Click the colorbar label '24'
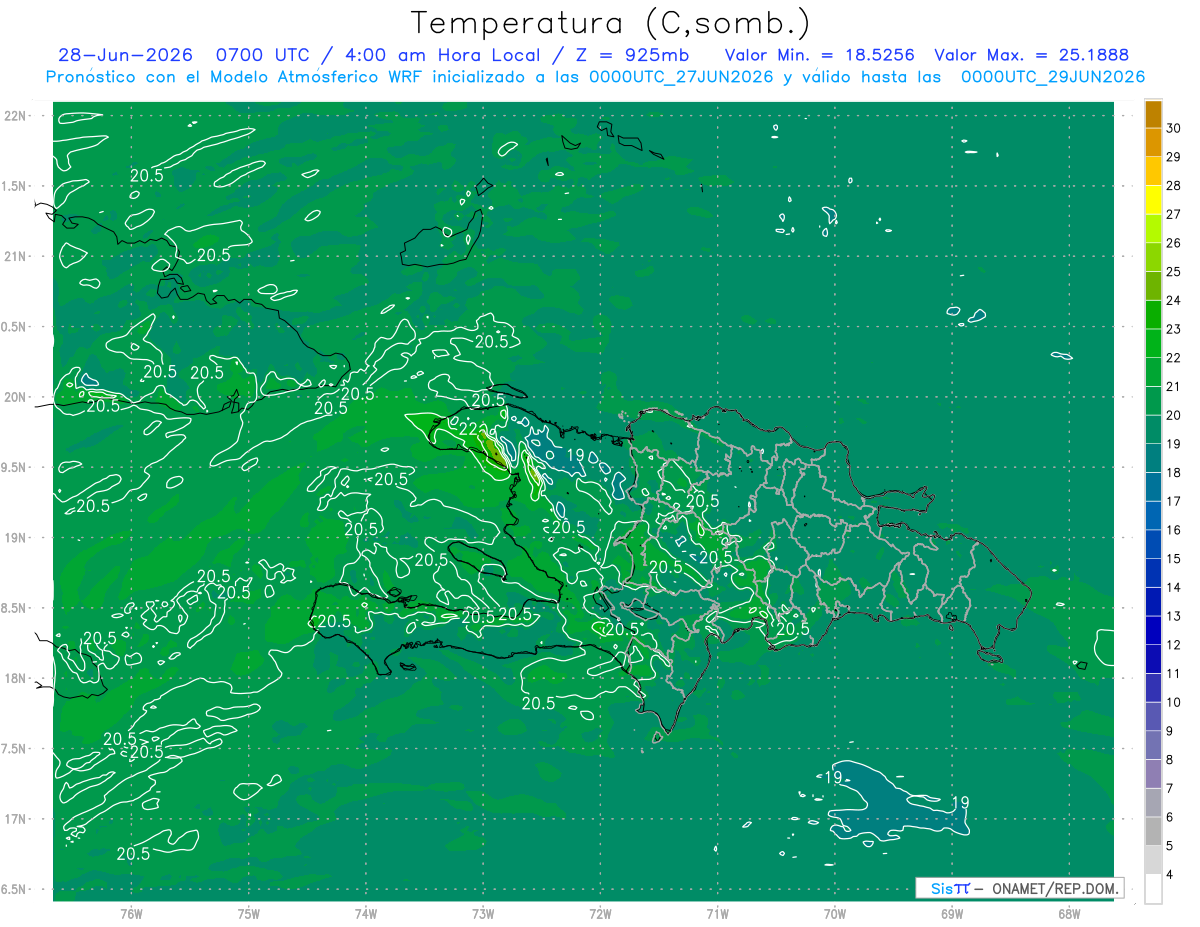This screenshot has width=1200, height=927. click(1174, 300)
